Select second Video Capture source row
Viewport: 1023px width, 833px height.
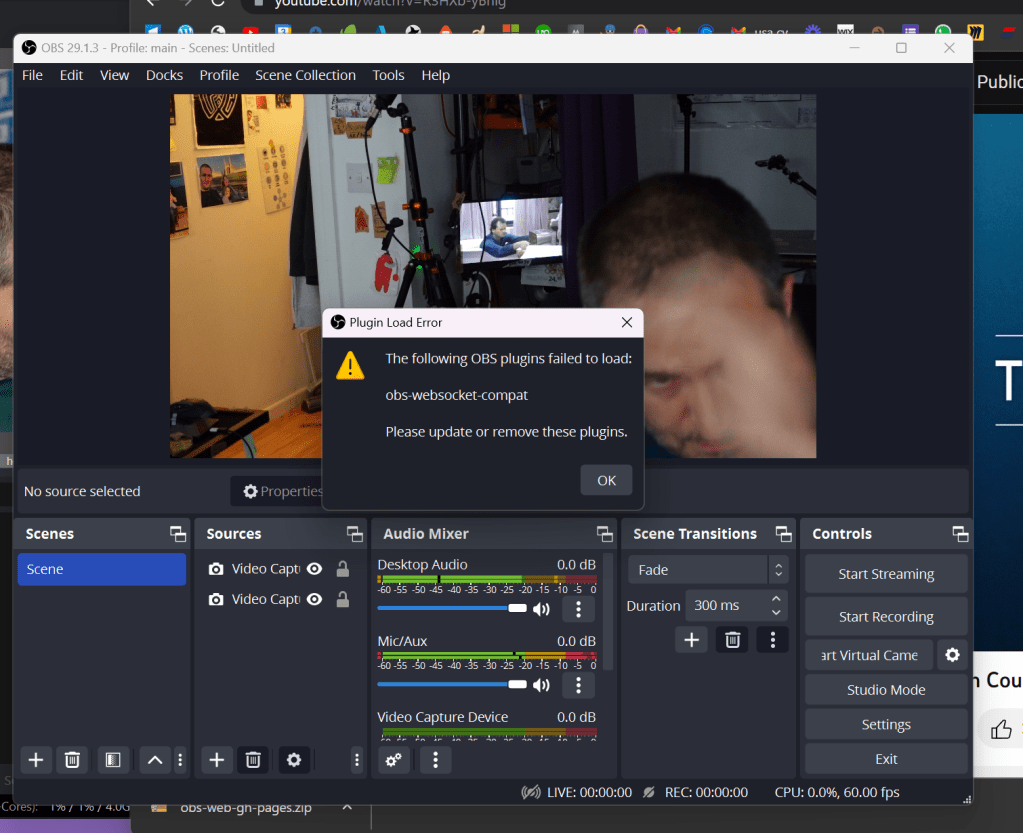(x=281, y=599)
